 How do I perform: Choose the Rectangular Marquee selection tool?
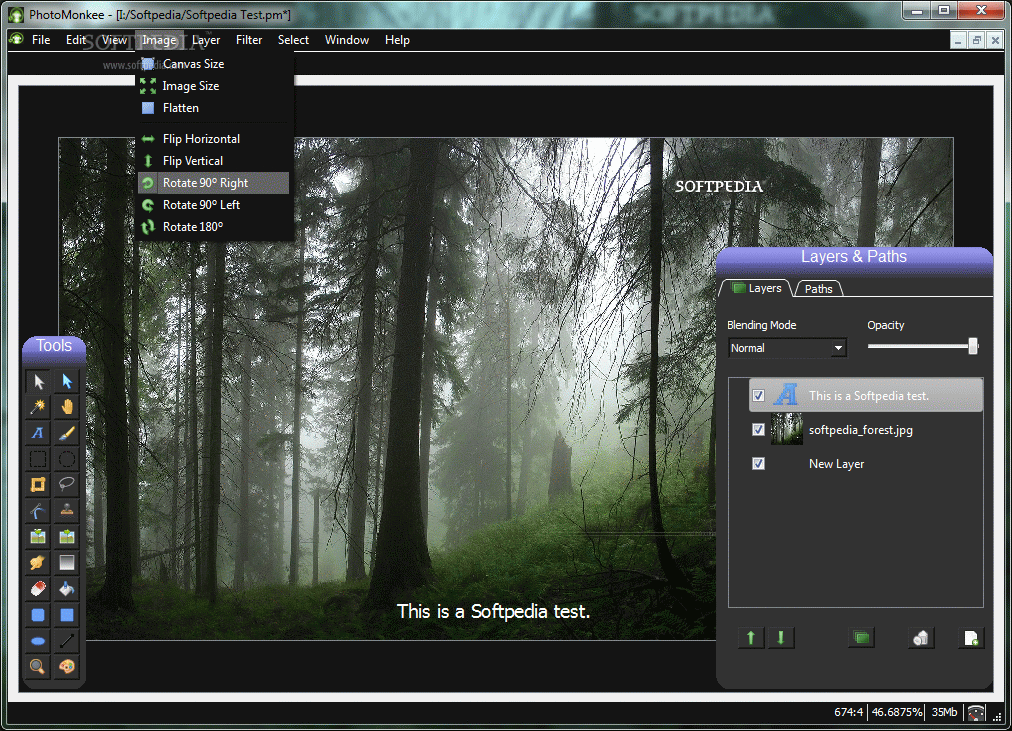coord(38,459)
